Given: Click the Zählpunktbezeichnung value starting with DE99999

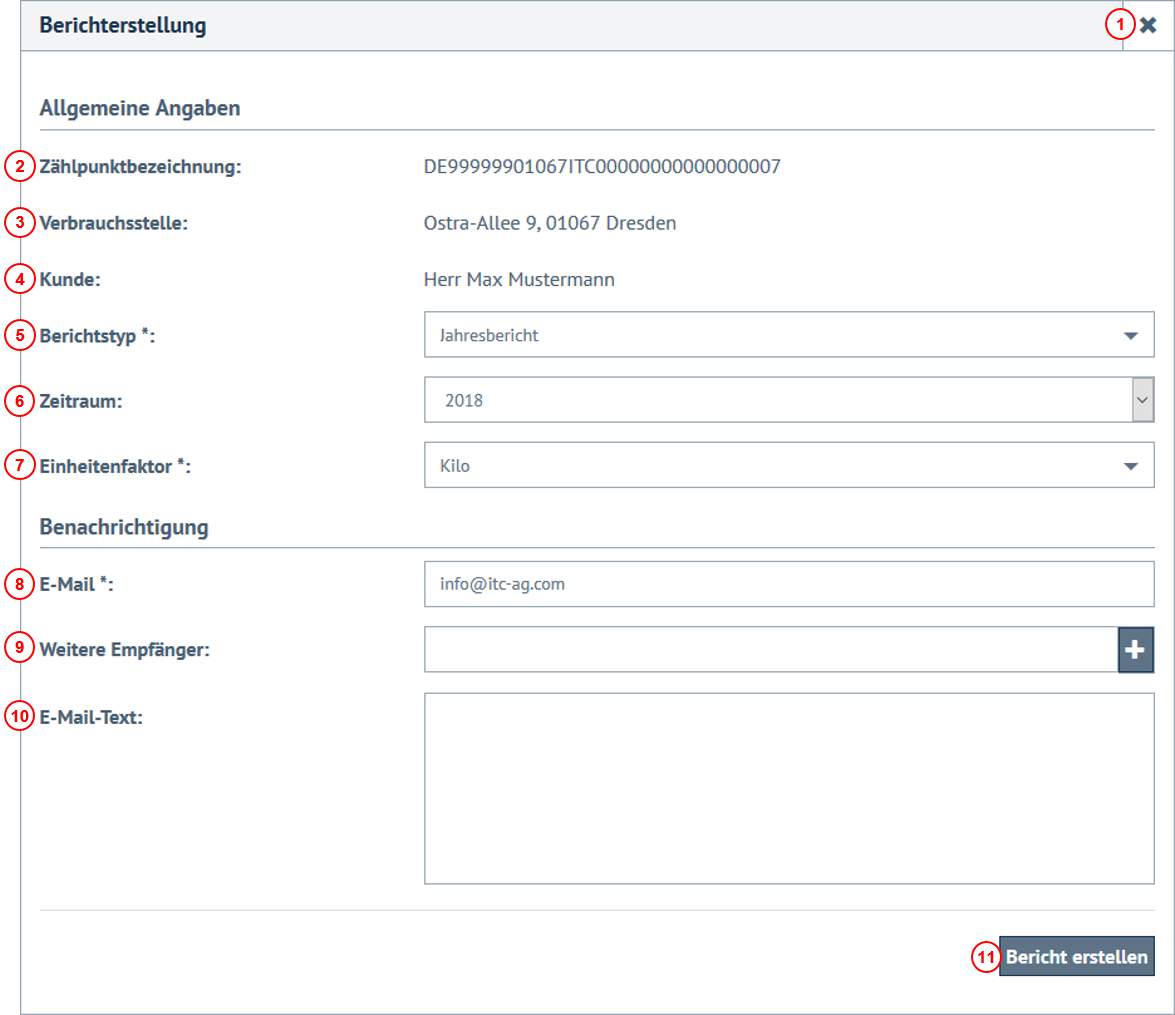Looking at the screenshot, I should coord(602,167).
